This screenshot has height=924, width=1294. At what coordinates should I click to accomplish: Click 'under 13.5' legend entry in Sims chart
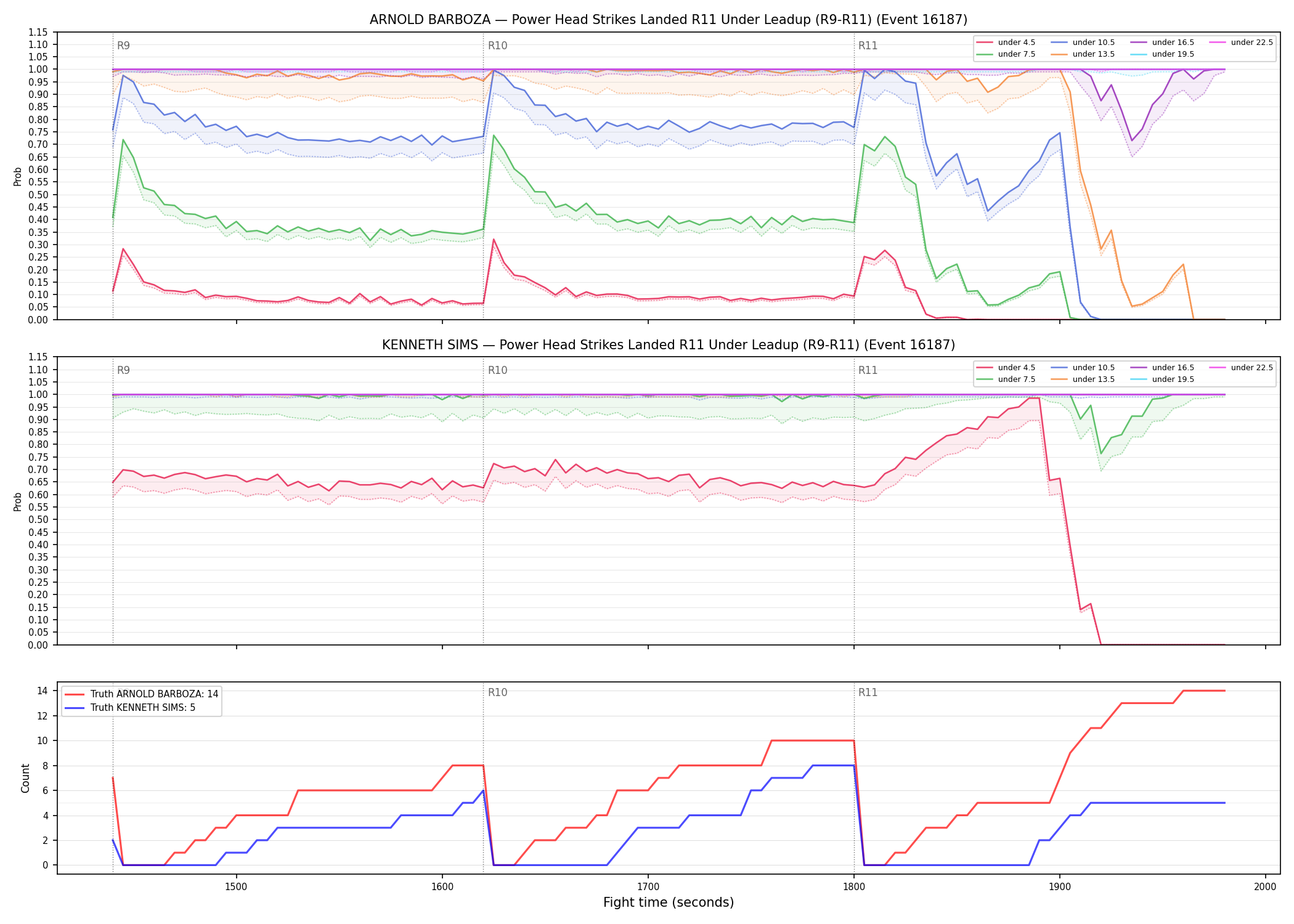1083,379
